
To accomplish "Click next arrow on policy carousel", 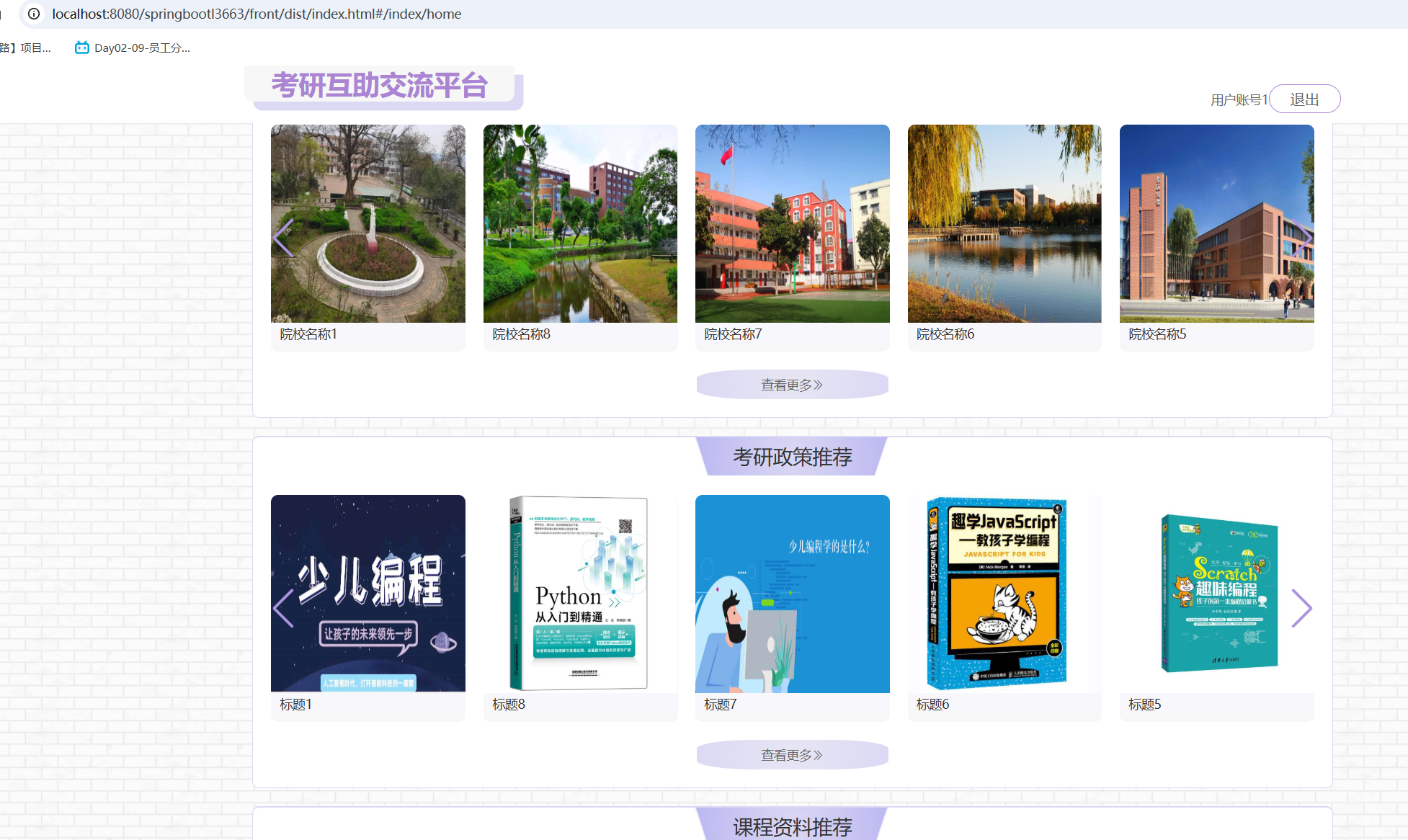I will tap(1301, 609).
